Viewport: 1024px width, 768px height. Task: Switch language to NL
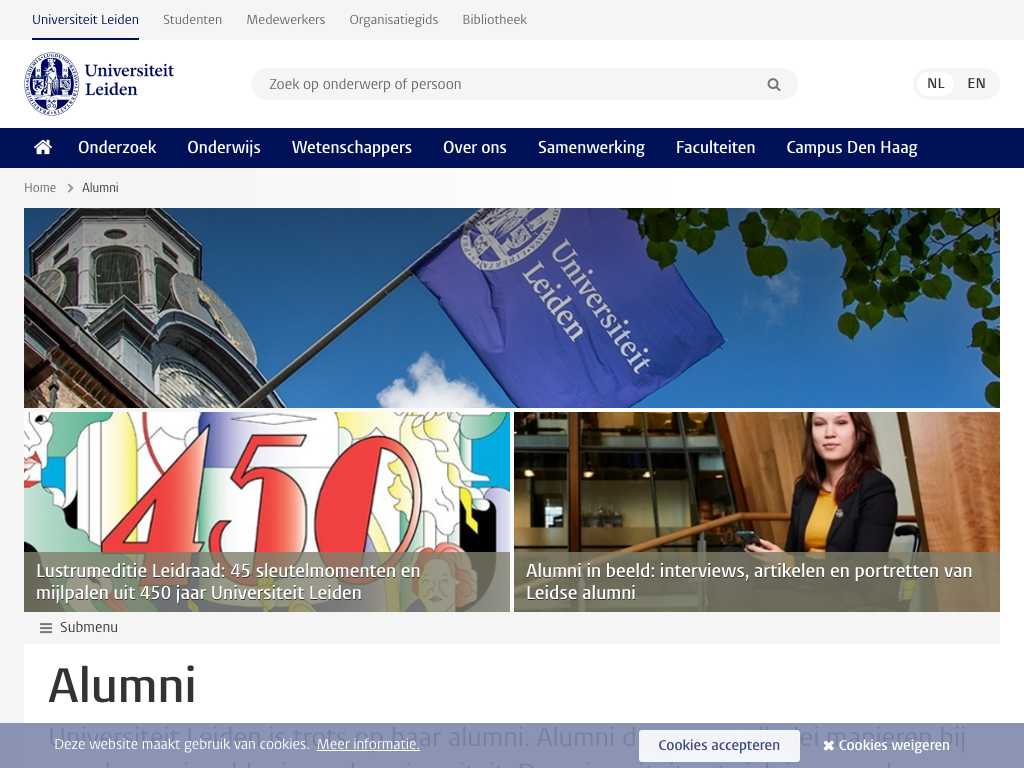click(x=935, y=84)
